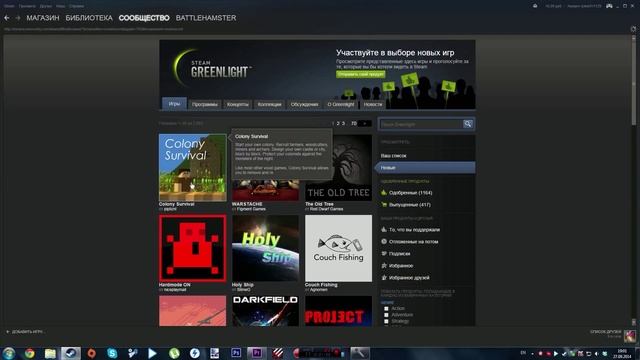Open uTorrent from taskbar
Screen dimensions: 640x360
pyautogui.click(x=174, y=353)
